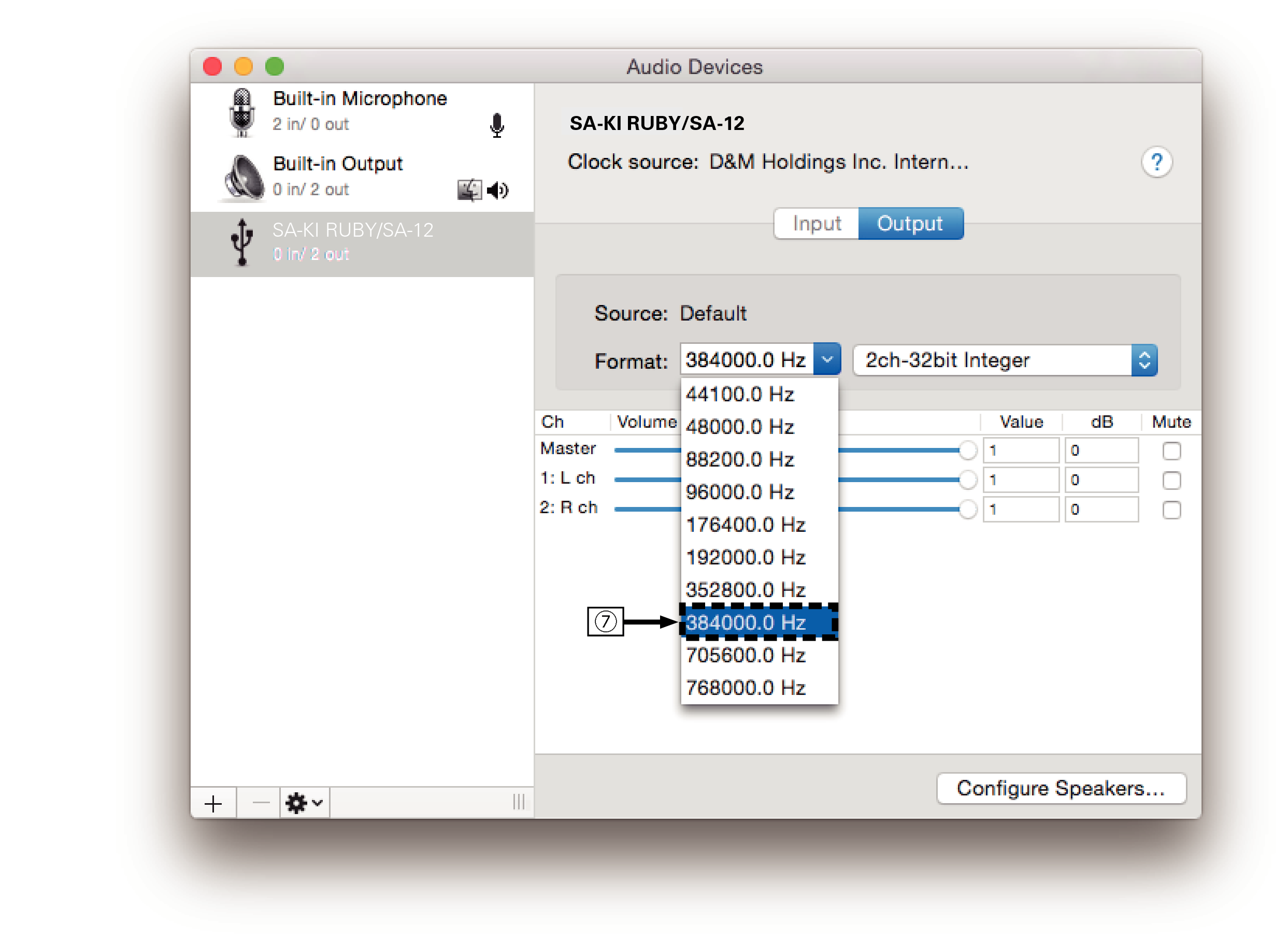Viewport: 1288px width, 943px height.
Task: Switch to the Output tab
Action: 910,223
